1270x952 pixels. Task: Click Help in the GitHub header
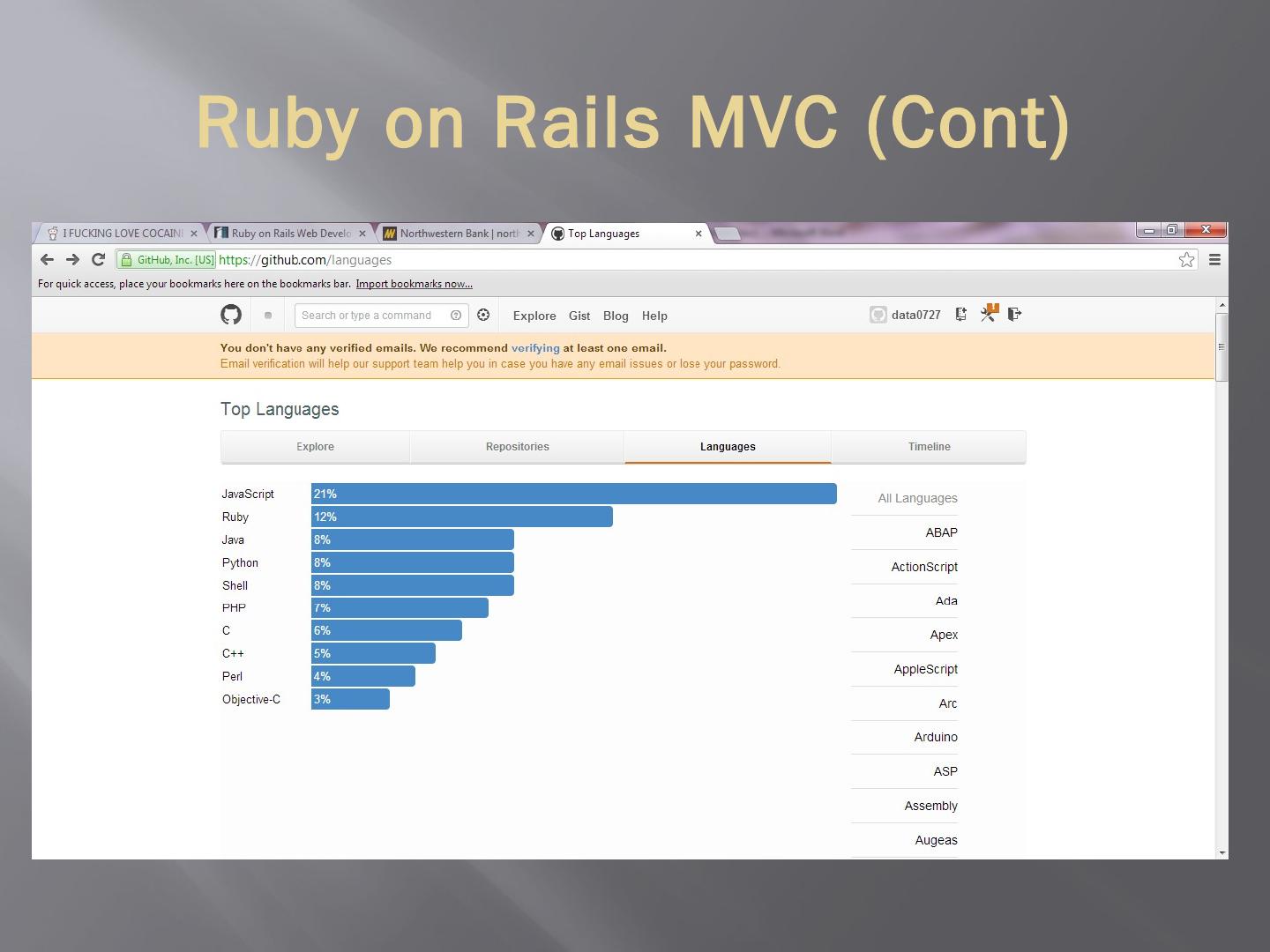654,316
